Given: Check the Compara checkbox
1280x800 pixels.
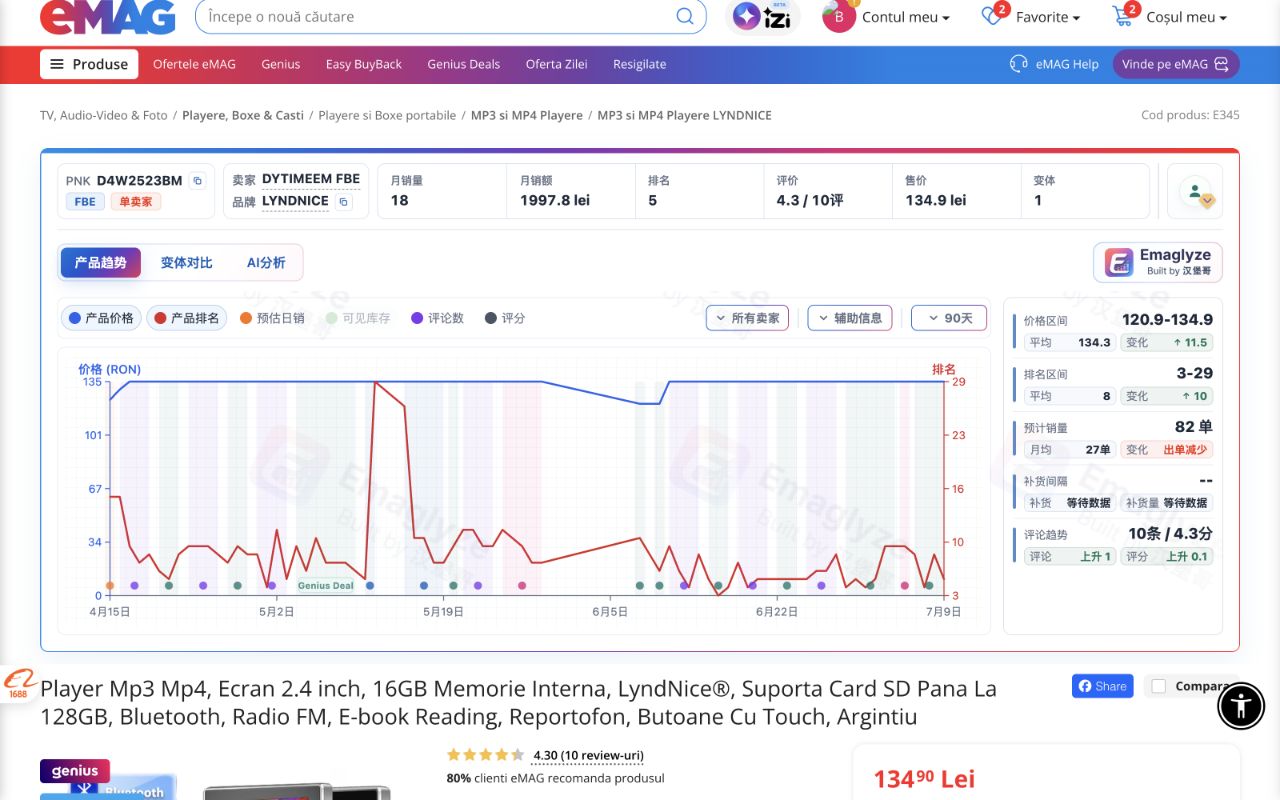Looking at the screenshot, I should [x=1159, y=686].
